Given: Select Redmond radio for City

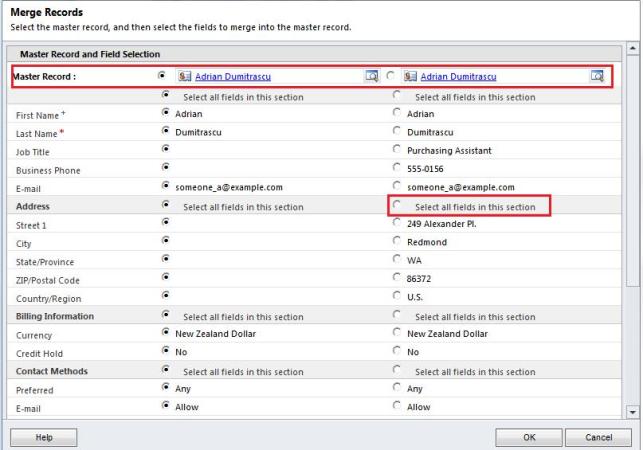Looking at the screenshot, I should pos(397,240).
